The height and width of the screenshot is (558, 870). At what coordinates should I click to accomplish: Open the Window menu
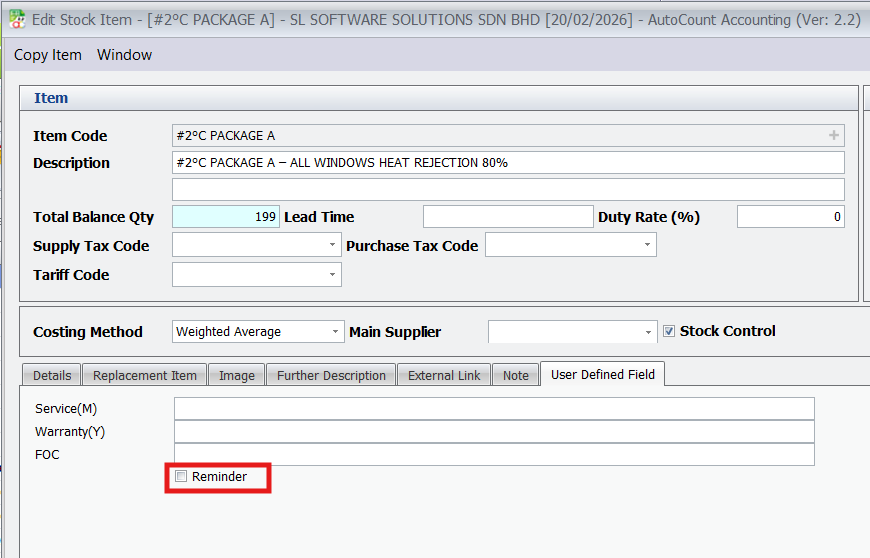coord(124,55)
